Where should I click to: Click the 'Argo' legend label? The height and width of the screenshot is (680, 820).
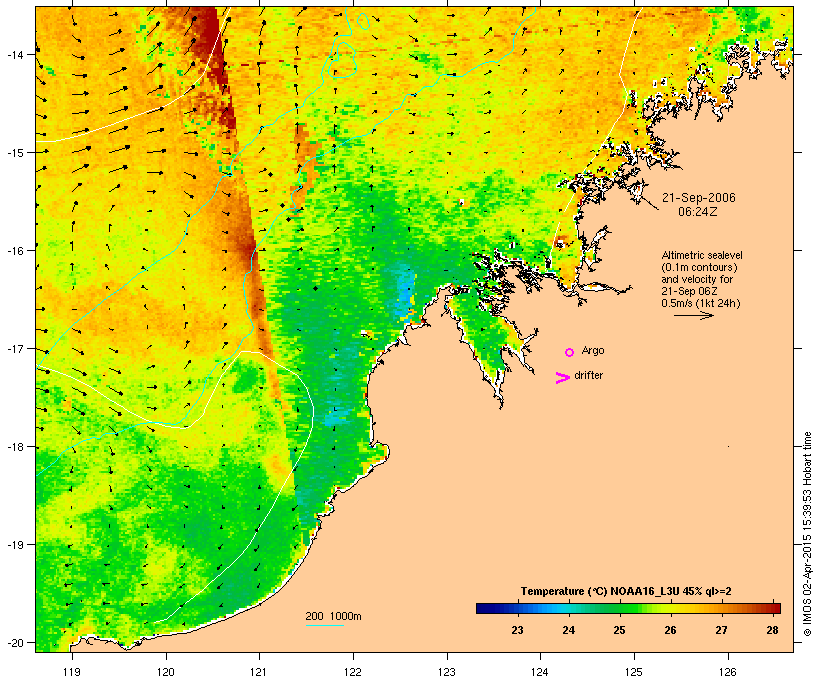(x=593, y=350)
